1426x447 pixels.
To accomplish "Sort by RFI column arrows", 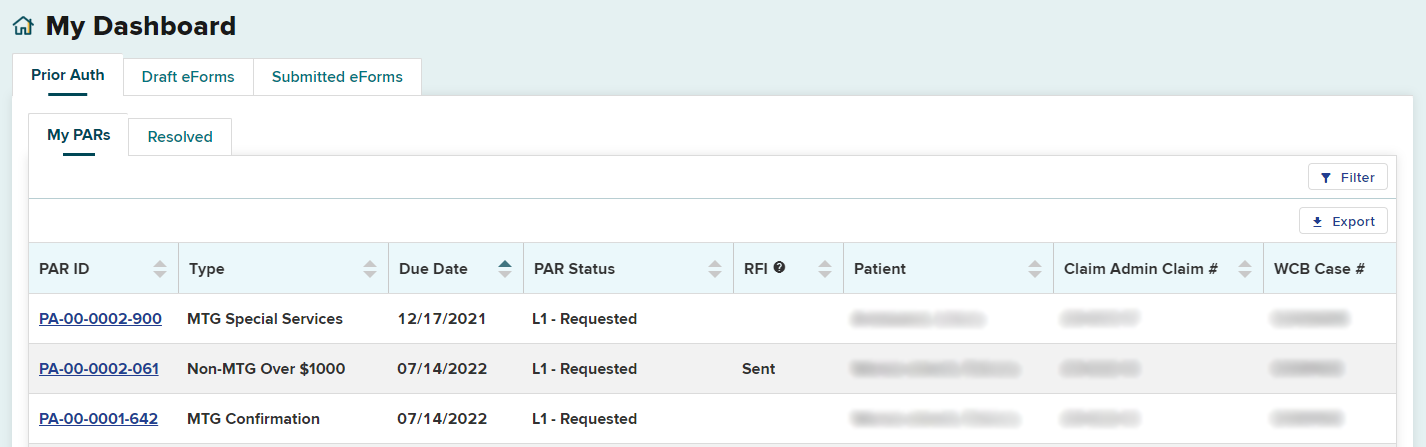I will 824,269.
